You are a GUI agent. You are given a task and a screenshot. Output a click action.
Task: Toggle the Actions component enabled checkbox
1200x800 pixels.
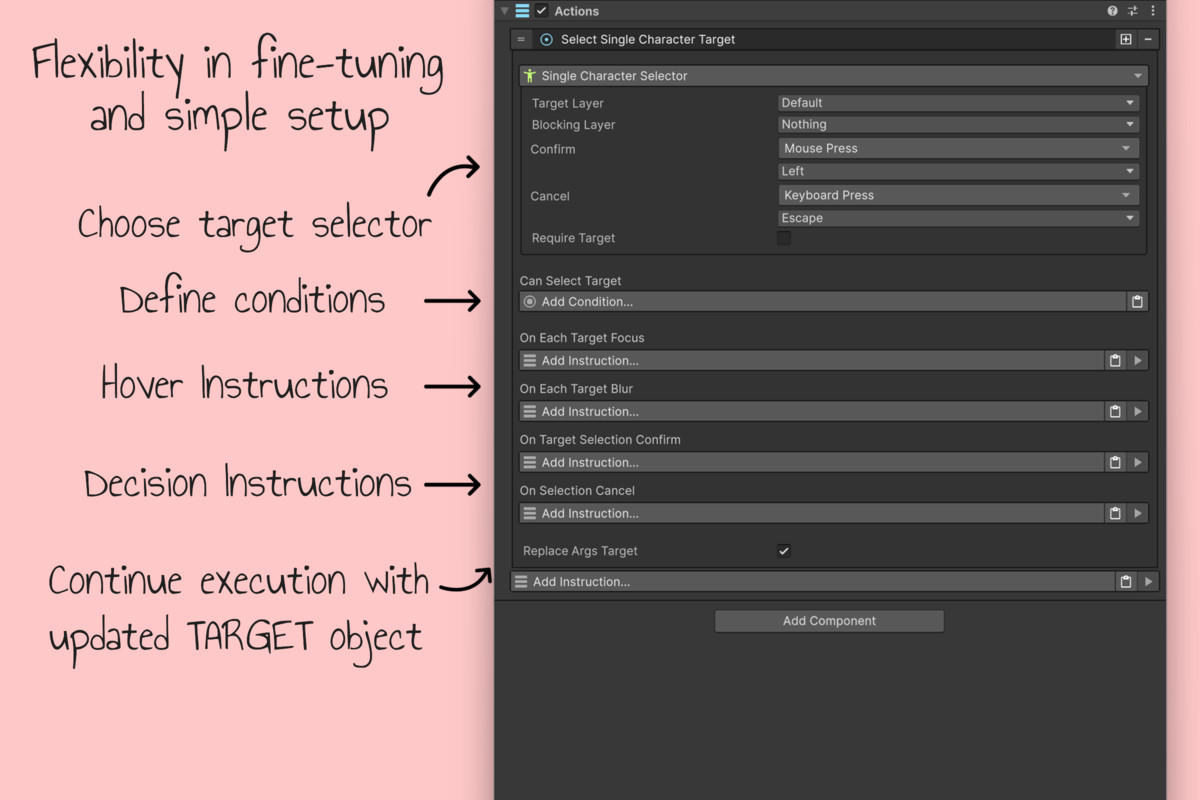click(x=542, y=11)
